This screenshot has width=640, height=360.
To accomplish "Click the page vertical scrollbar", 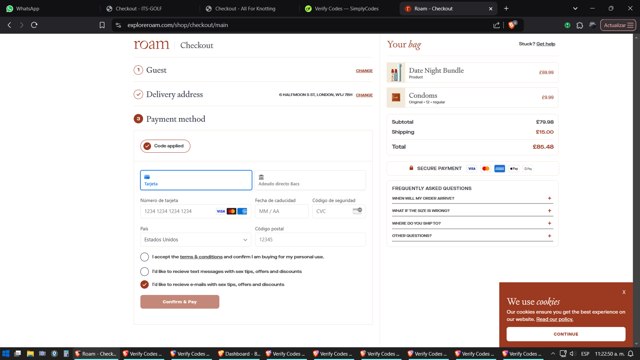I will click(636, 191).
